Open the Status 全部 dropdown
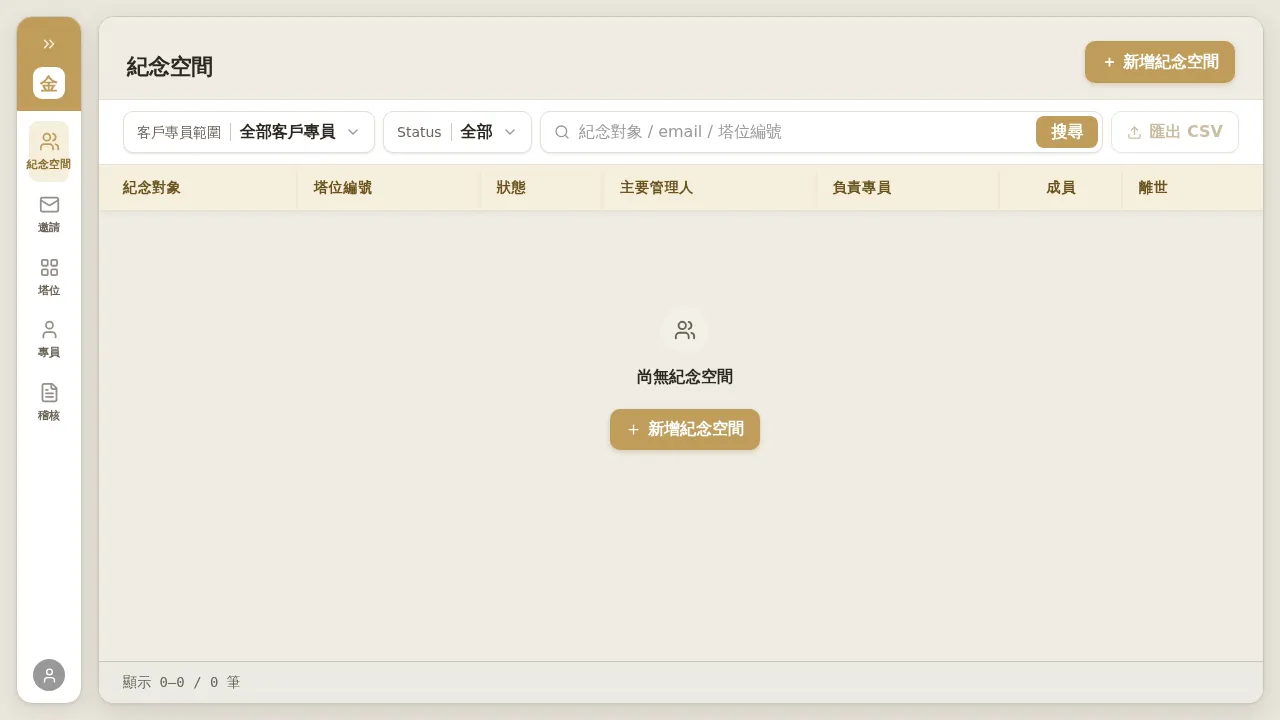Image resolution: width=1280 pixels, height=720 pixels. coord(457,132)
